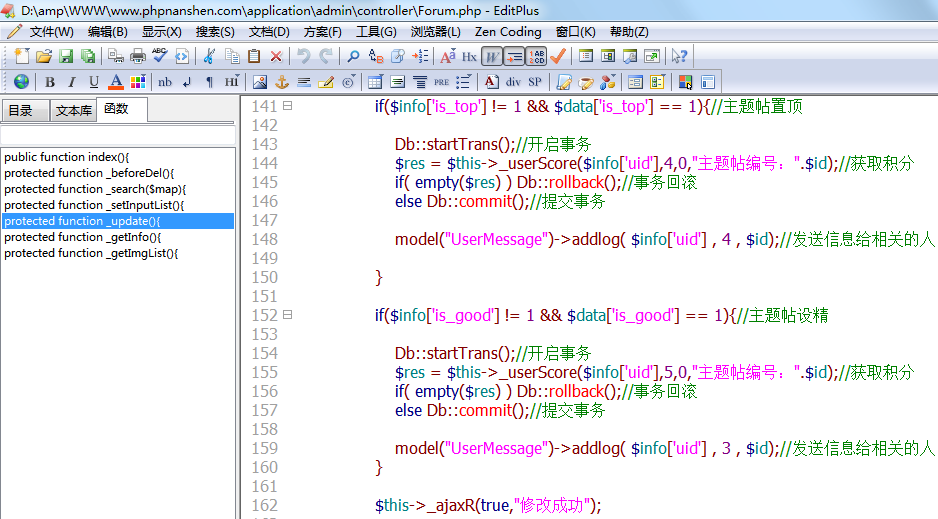The width and height of the screenshot is (938, 519).
Task: Open the heading (H) tag dropdown
Action: tap(232, 82)
